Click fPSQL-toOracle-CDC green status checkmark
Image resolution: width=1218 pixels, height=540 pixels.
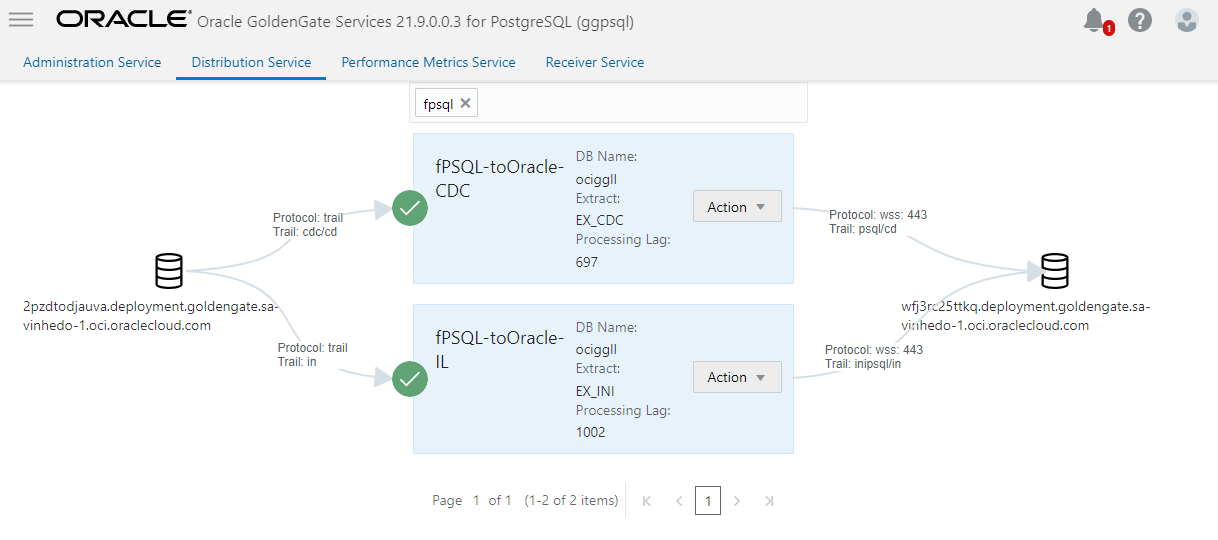[410, 208]
